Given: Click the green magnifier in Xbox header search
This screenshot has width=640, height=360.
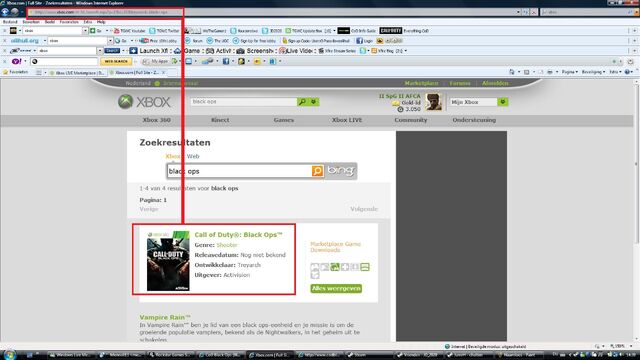Looking at the screenshot, I should [302, 102].
